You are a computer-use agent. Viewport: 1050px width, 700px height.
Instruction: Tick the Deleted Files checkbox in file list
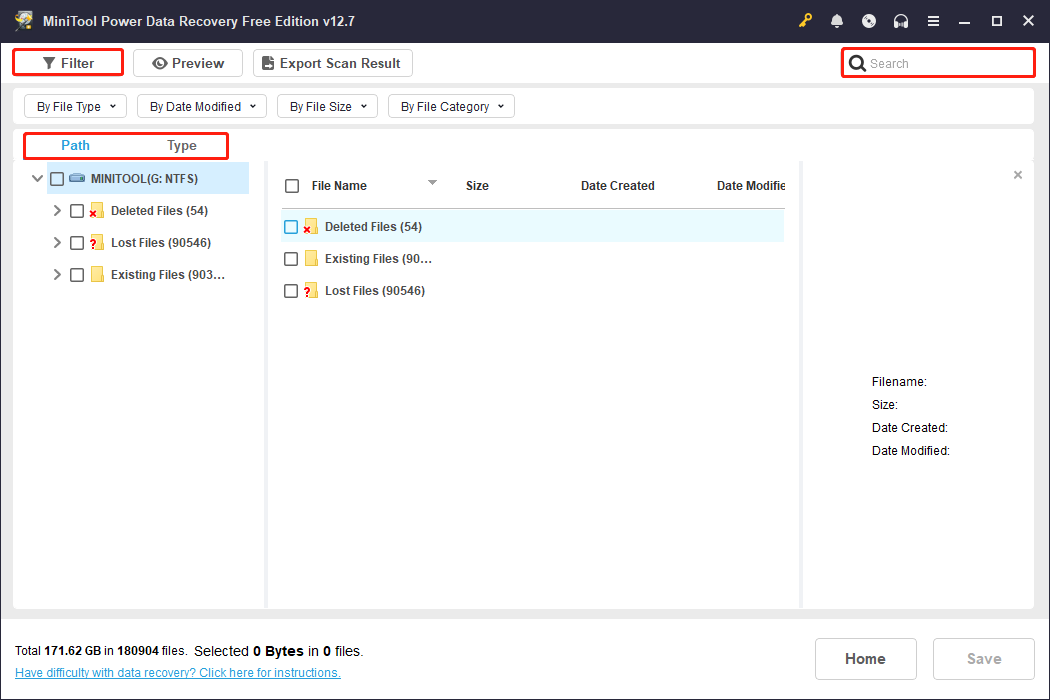click(290, 226)
